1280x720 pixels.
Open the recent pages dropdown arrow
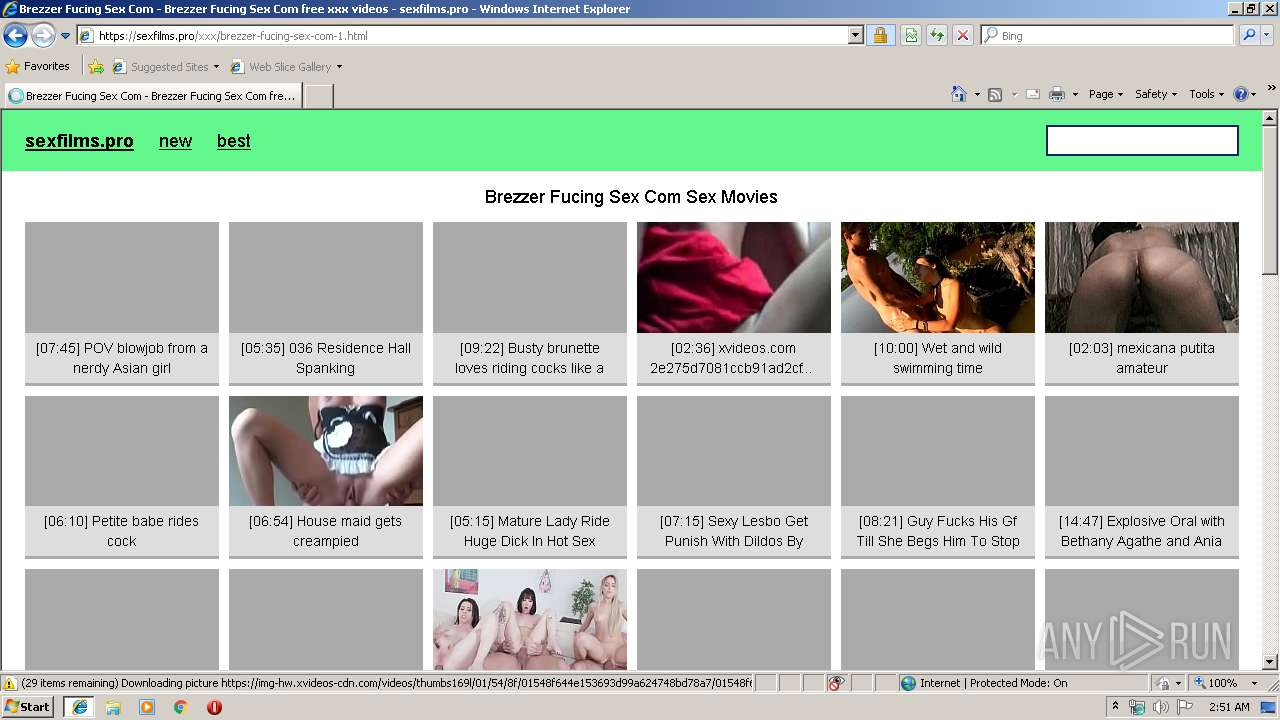66,36
